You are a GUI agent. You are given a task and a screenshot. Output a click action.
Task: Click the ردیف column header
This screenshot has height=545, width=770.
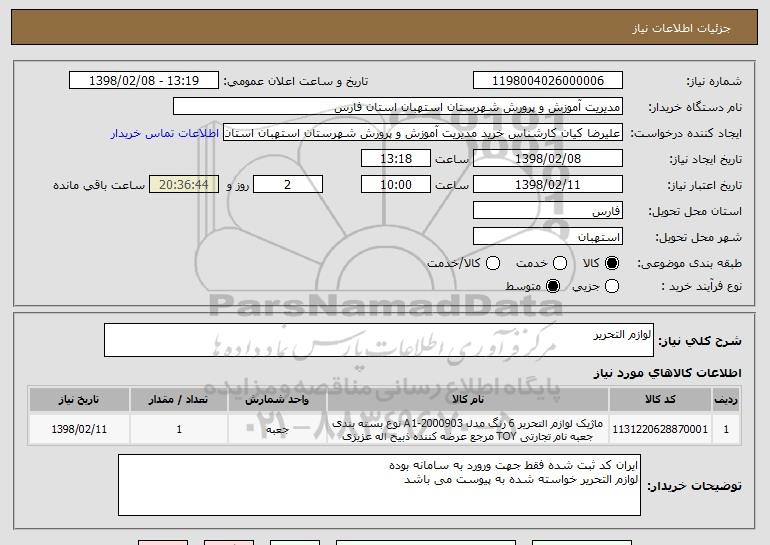[726, 400]
